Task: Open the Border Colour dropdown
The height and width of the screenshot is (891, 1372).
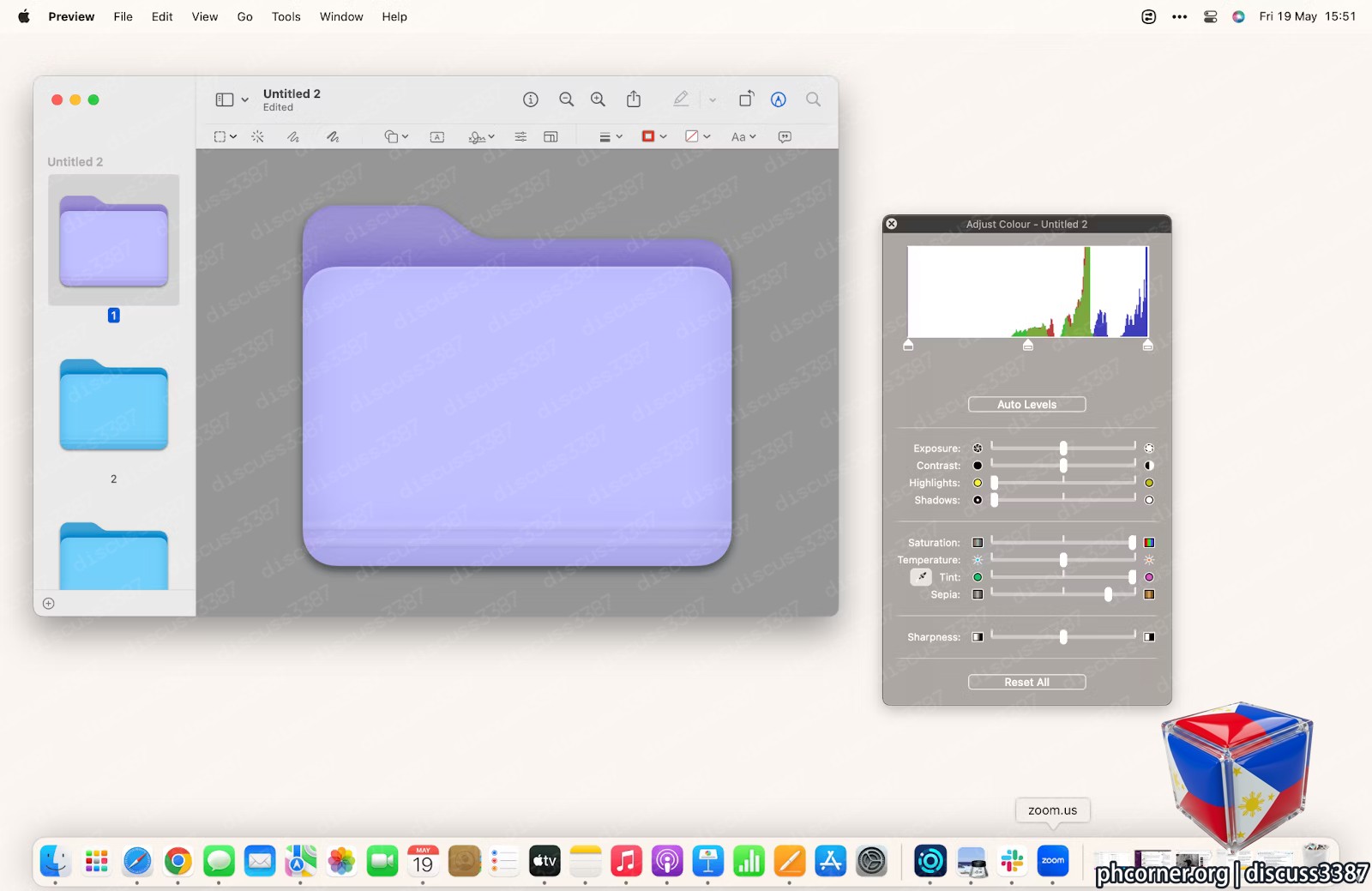Action: coord(654,136)
